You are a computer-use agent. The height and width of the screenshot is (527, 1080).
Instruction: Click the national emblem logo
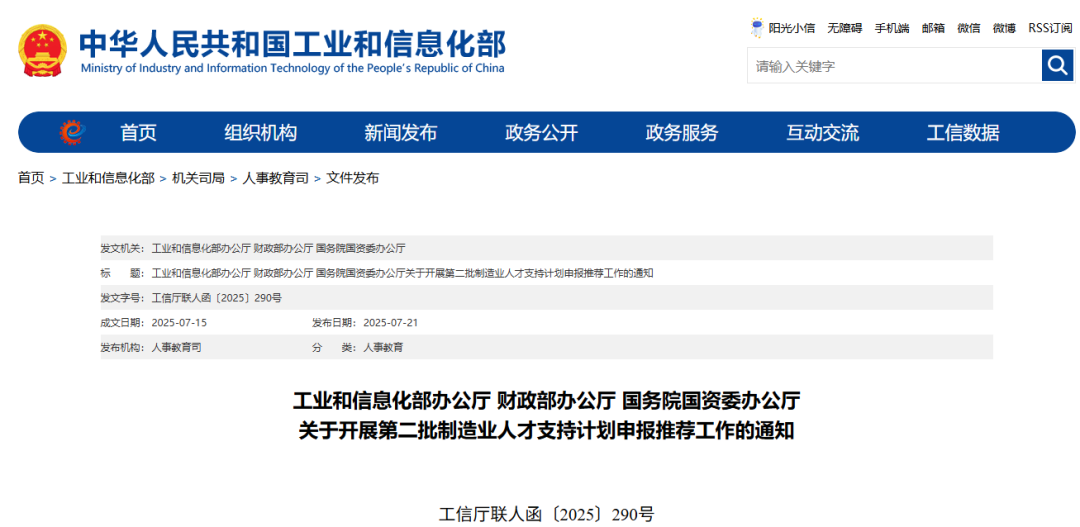43,50
